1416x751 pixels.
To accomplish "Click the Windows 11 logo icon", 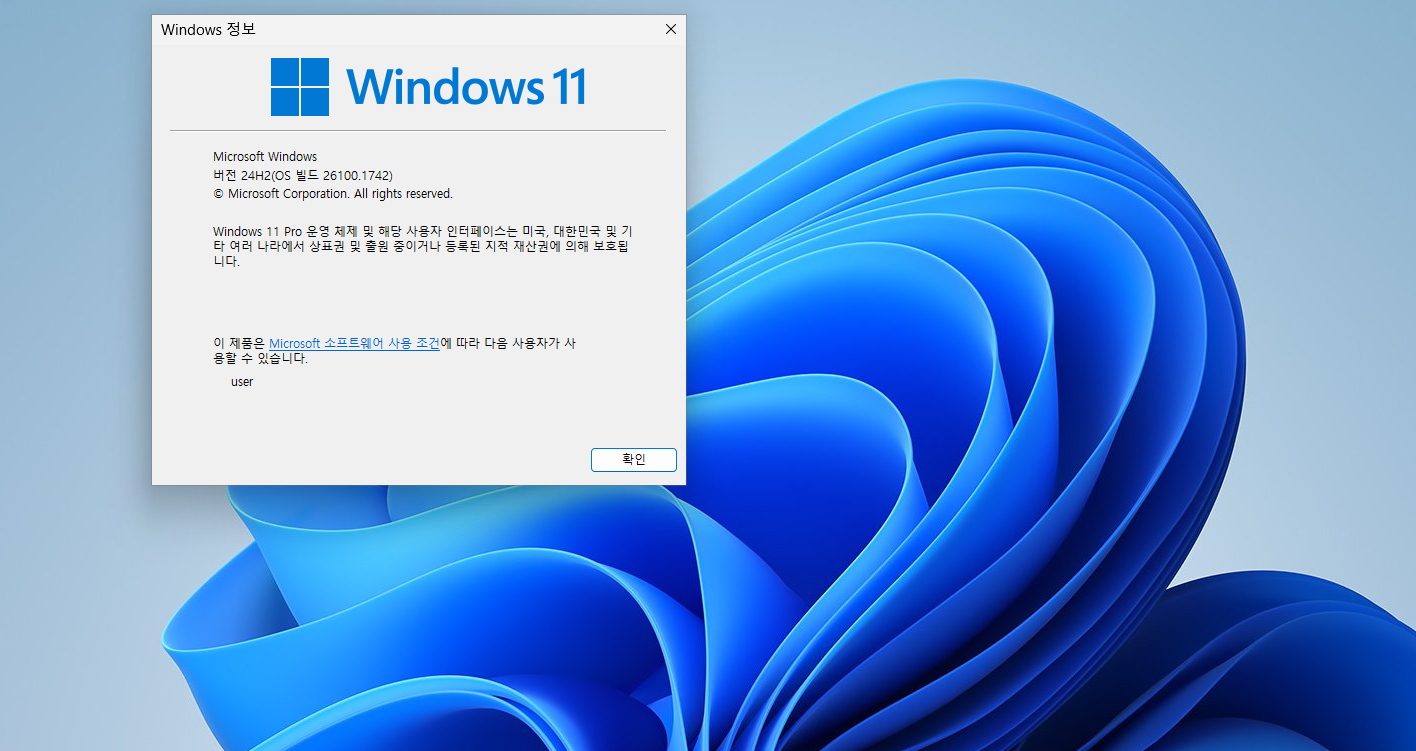I will [300, 87].
